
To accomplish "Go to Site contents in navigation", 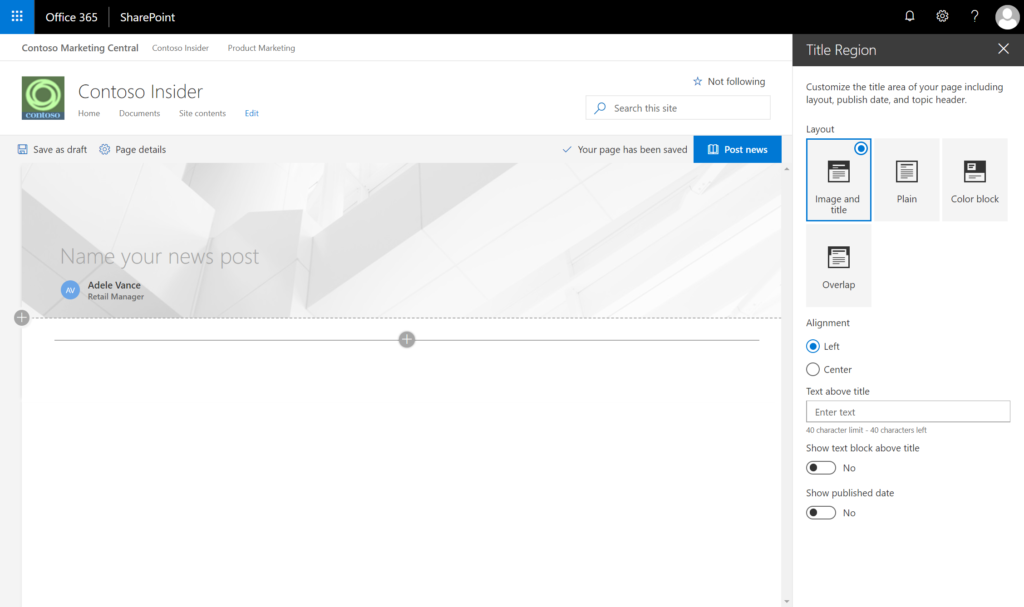I will 202,113.
